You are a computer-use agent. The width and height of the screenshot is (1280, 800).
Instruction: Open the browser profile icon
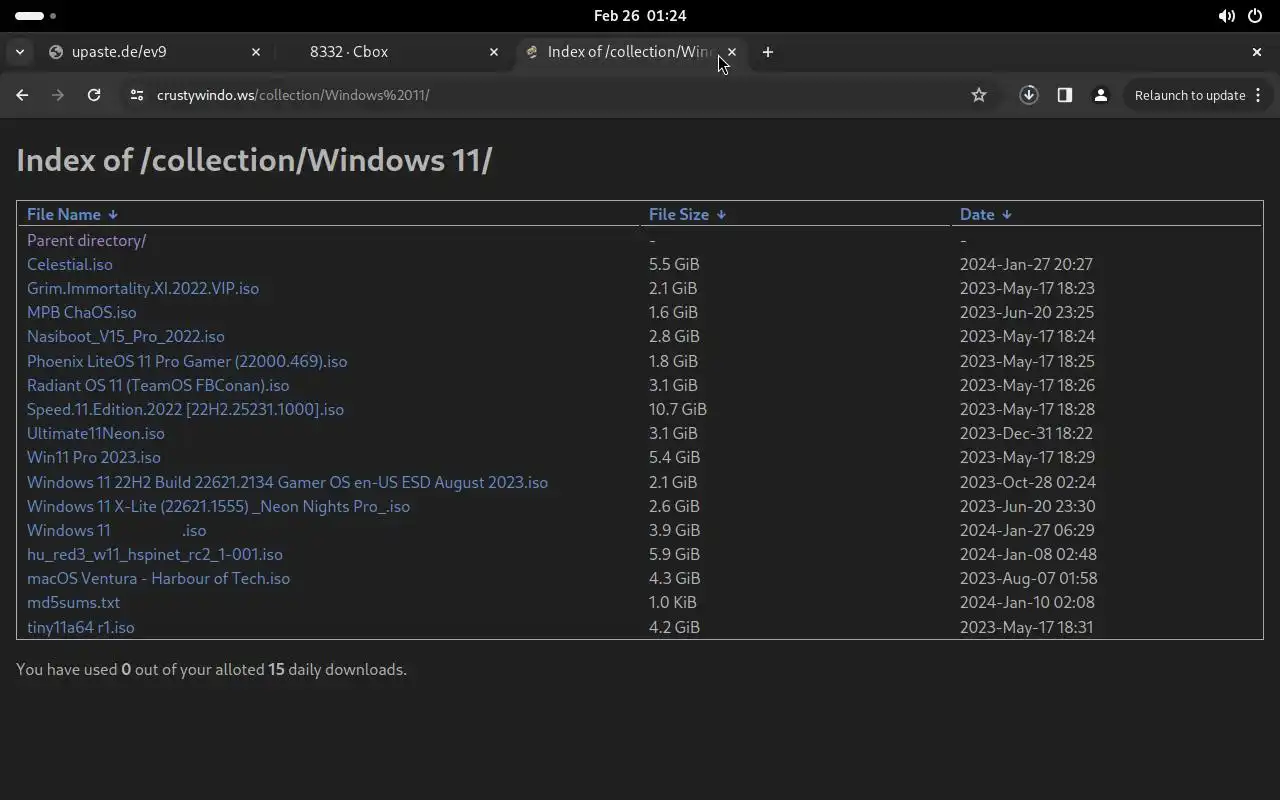(1100, 95)
